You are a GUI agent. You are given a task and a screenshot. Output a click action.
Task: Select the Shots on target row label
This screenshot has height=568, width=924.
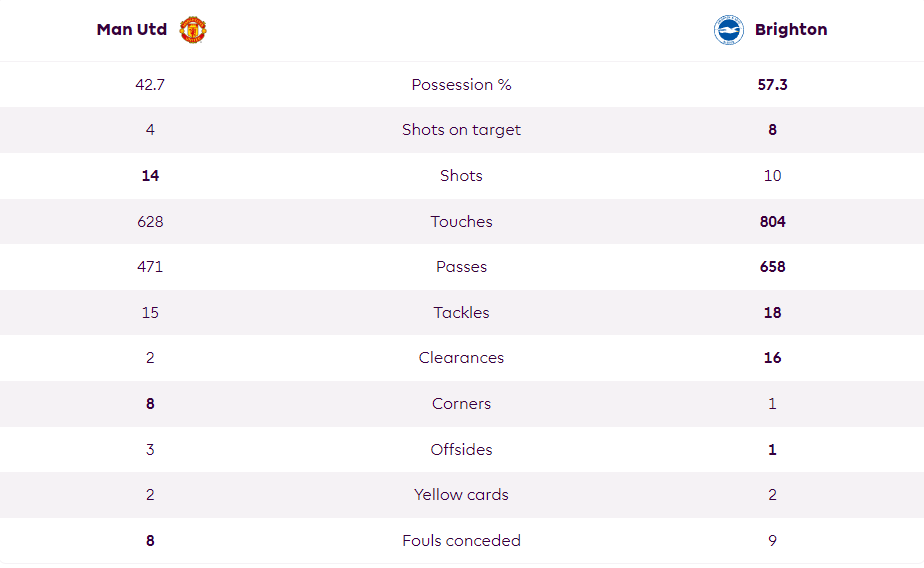coord(461,130)
